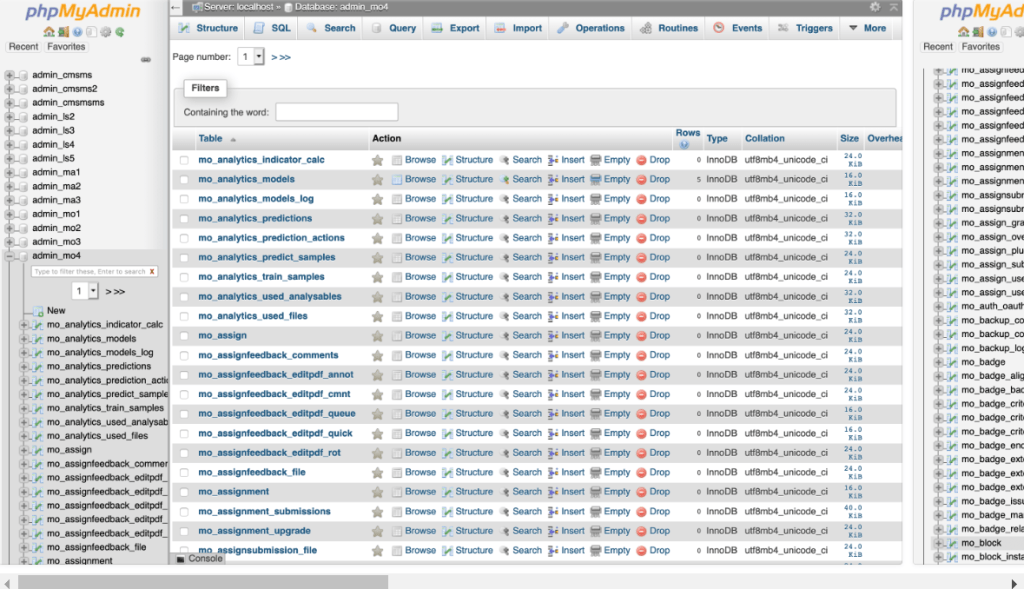Collapse the admin_mo4 database tree
The width and height of the screenshot is (1024, 589).
coord(10,256)
